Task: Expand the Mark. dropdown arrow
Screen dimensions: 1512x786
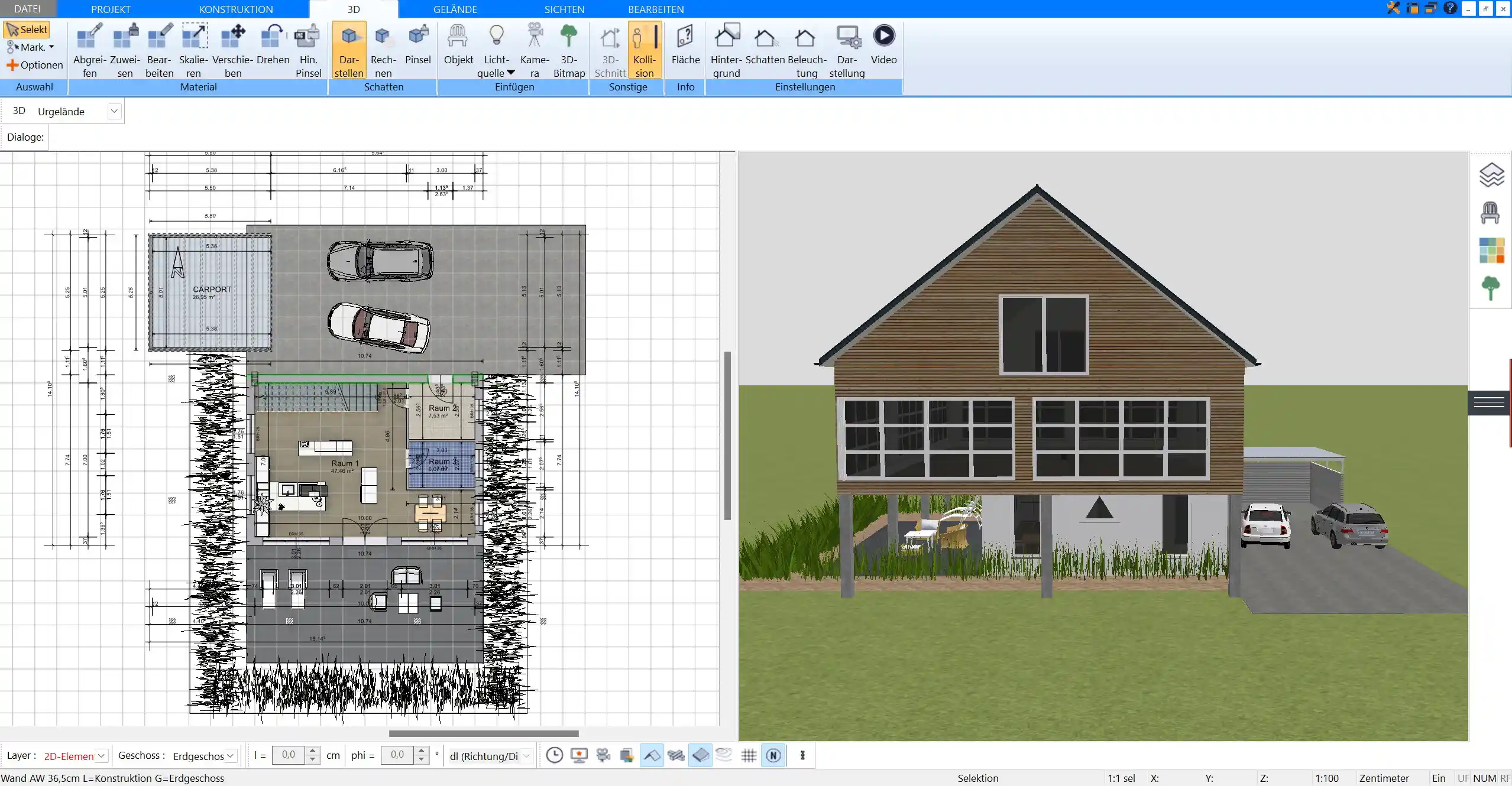Action: click(51, 47)
